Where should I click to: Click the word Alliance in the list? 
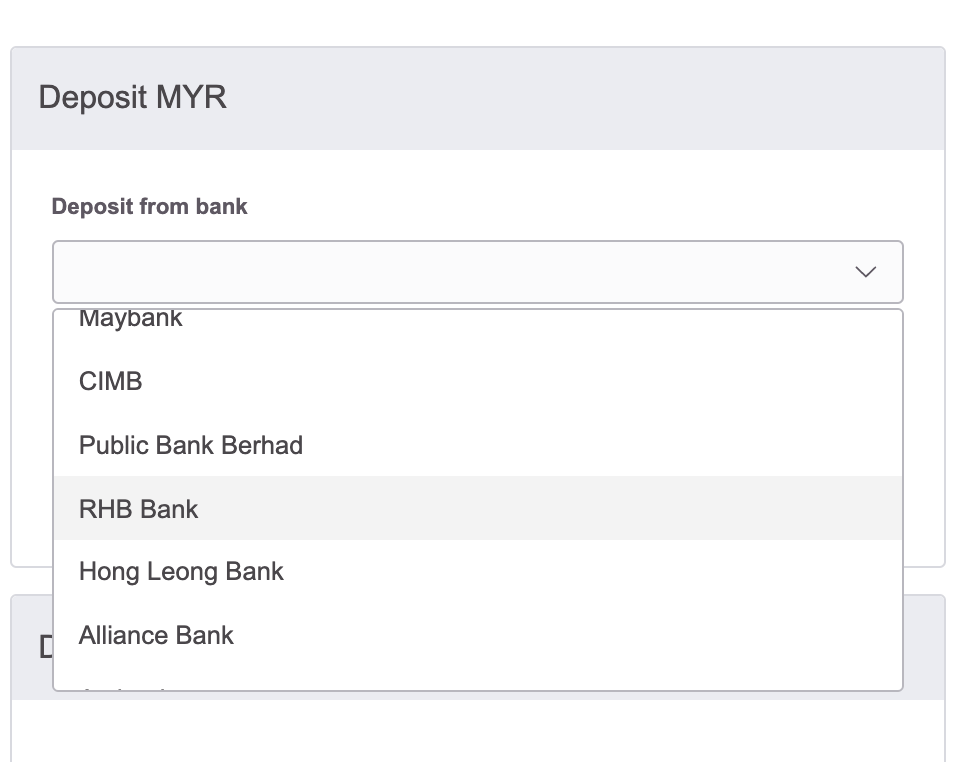click(x=114, y=635)
